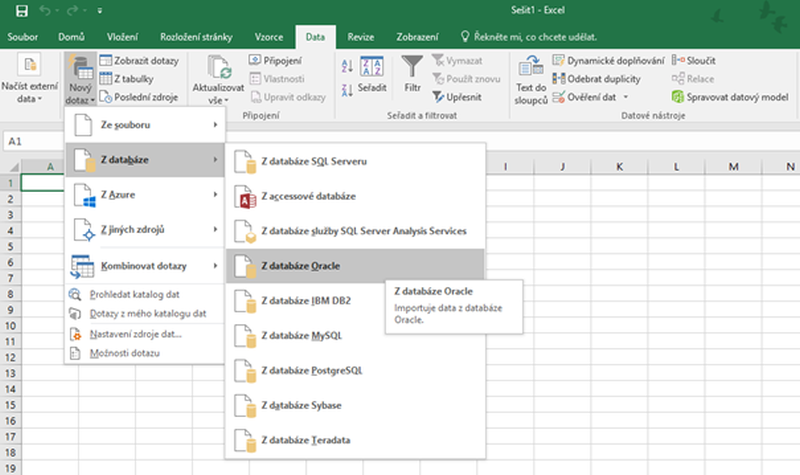Click Spravovat datový model
This screenshot has width=800, height=475.
coord(730,97)
